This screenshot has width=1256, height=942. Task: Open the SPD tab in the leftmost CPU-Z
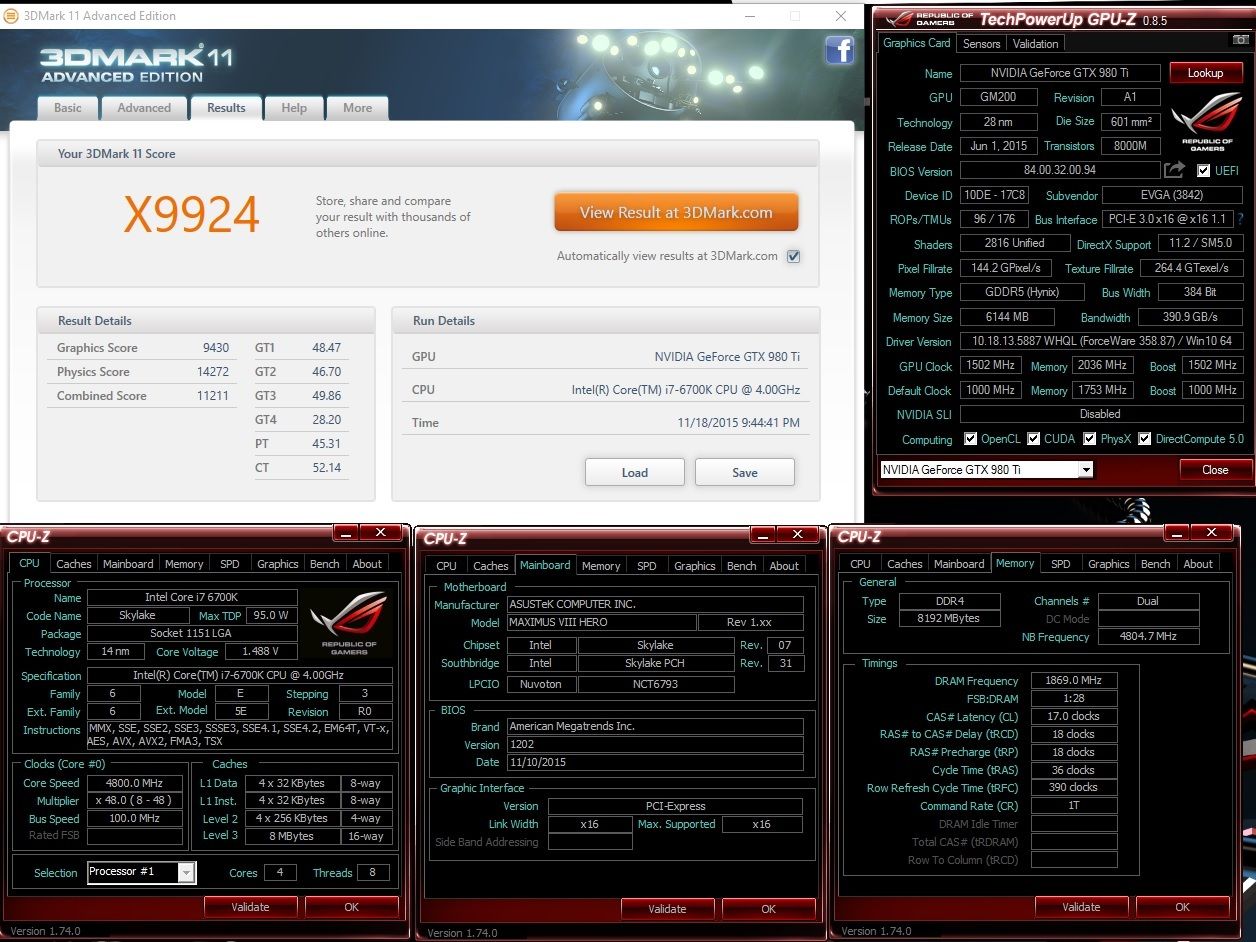tap(229, 564)
